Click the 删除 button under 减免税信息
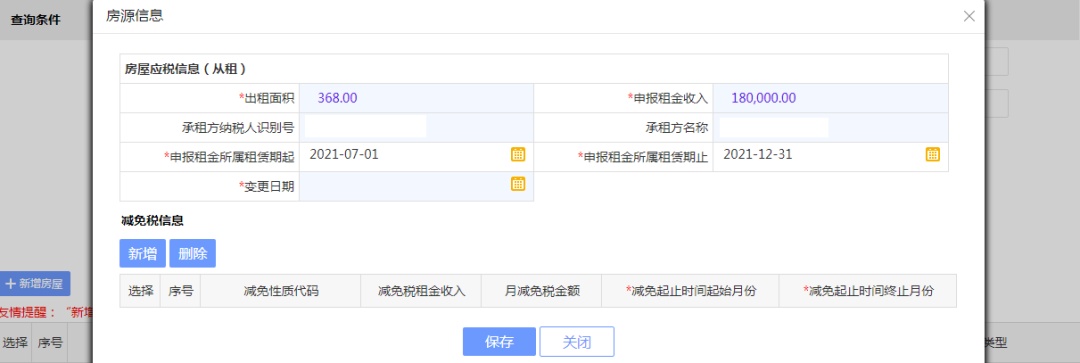 192,253
